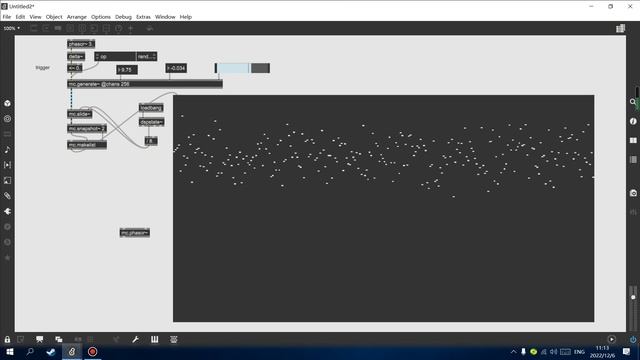Open the Windows notification center icon

pyautogui.click(x=627, y=351)
